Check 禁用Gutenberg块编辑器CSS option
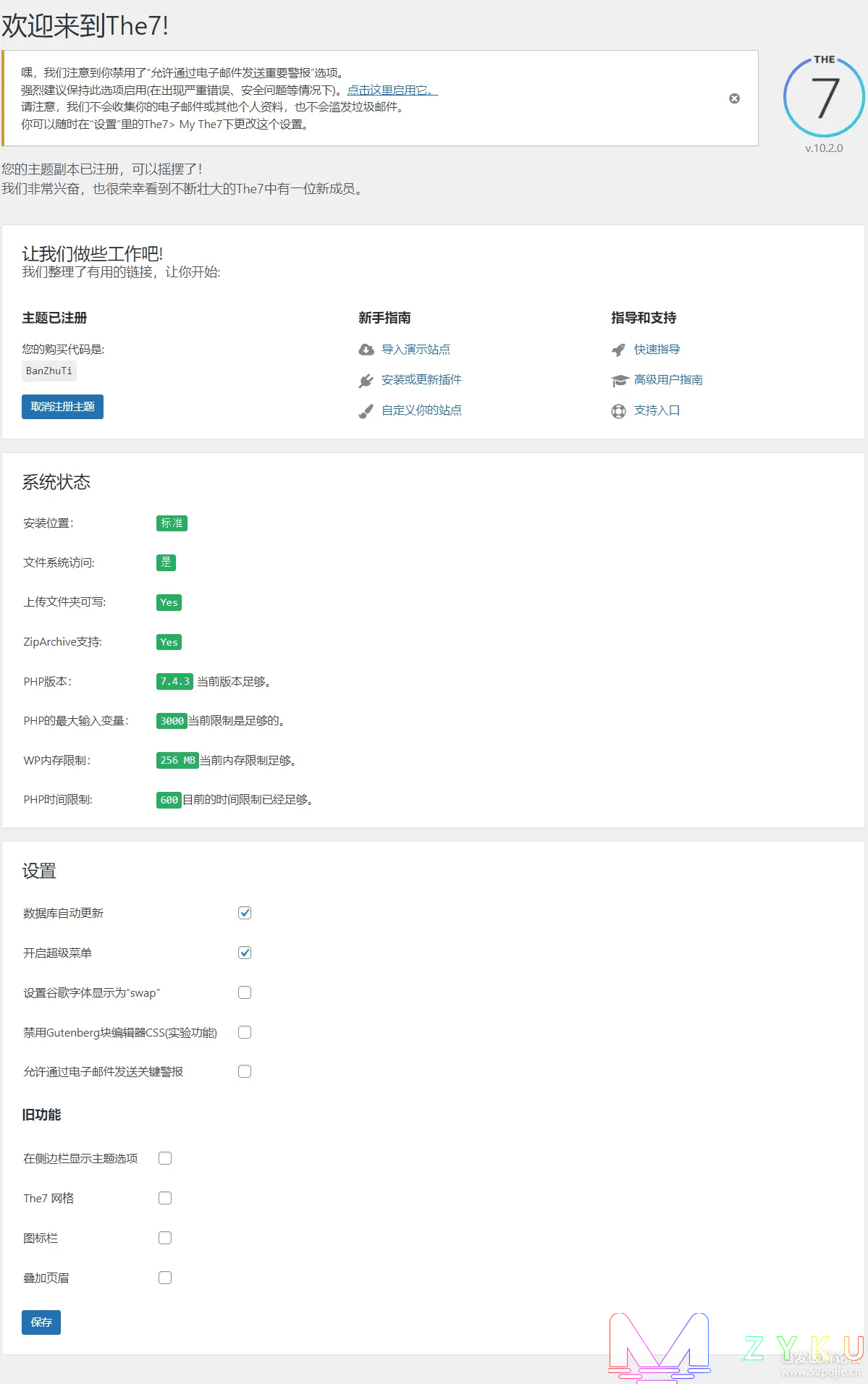The height and width of the screenshot is (1384, 868). click(245, 1032)
